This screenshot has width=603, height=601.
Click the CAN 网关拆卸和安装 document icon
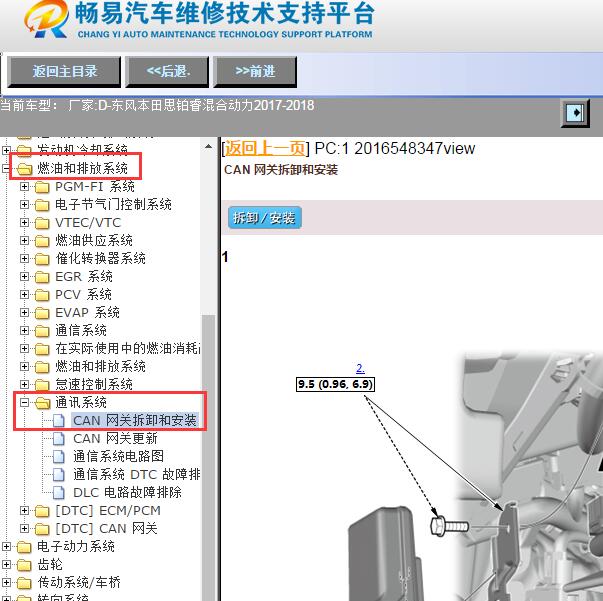[58, 421]
